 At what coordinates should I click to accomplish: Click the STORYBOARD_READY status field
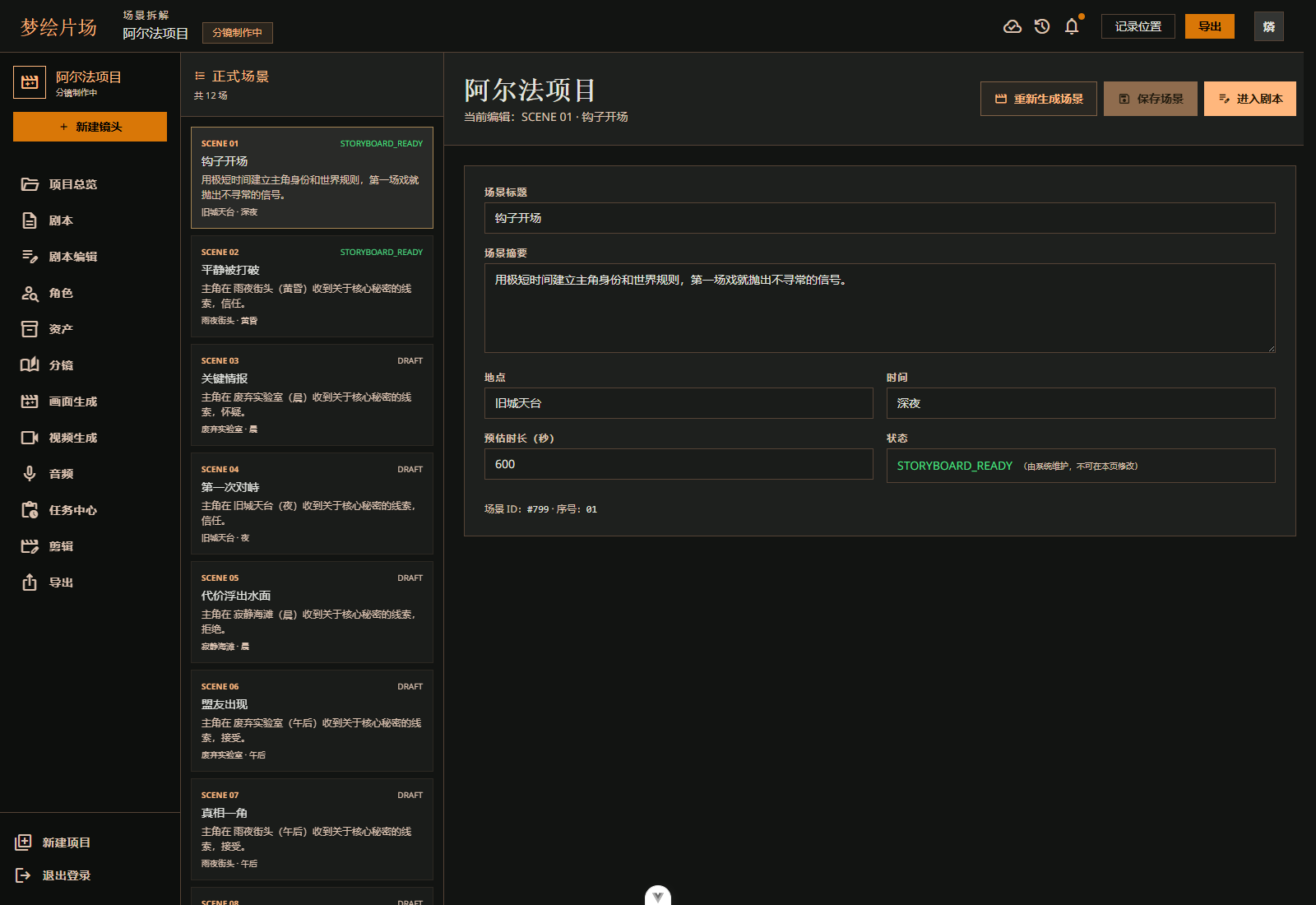[x=1081, y=466]
